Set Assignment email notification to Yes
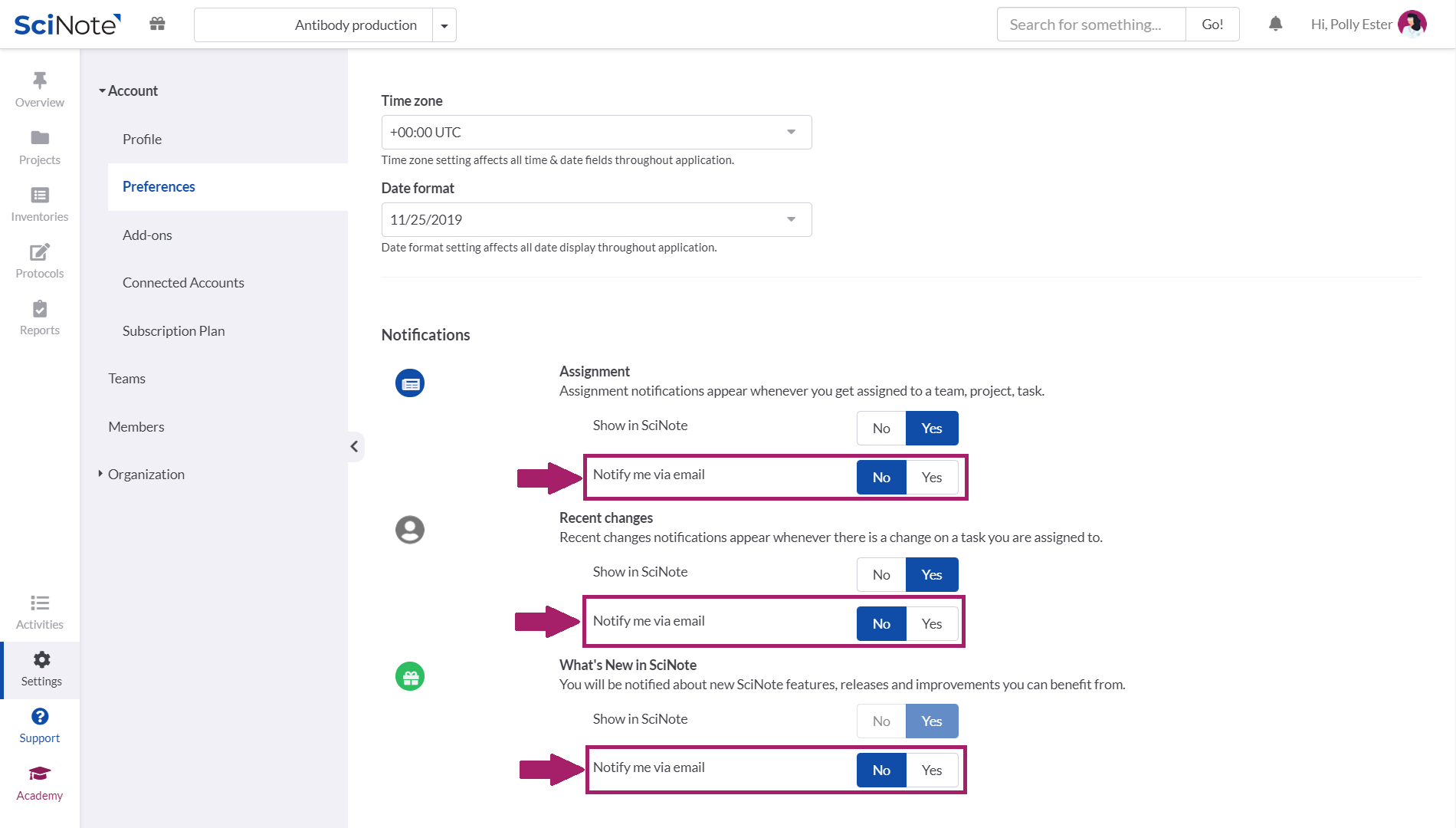The image size is (1456, 828). coord(932,477)
